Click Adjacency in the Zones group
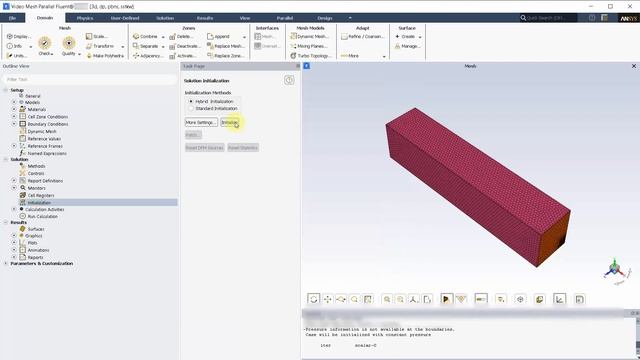 (148, 56)
